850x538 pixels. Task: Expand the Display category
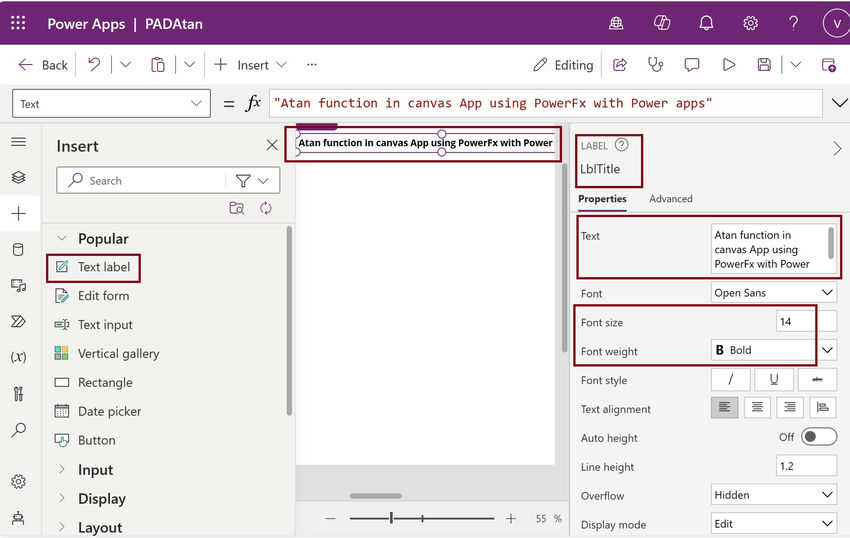(x=62, y=498)
